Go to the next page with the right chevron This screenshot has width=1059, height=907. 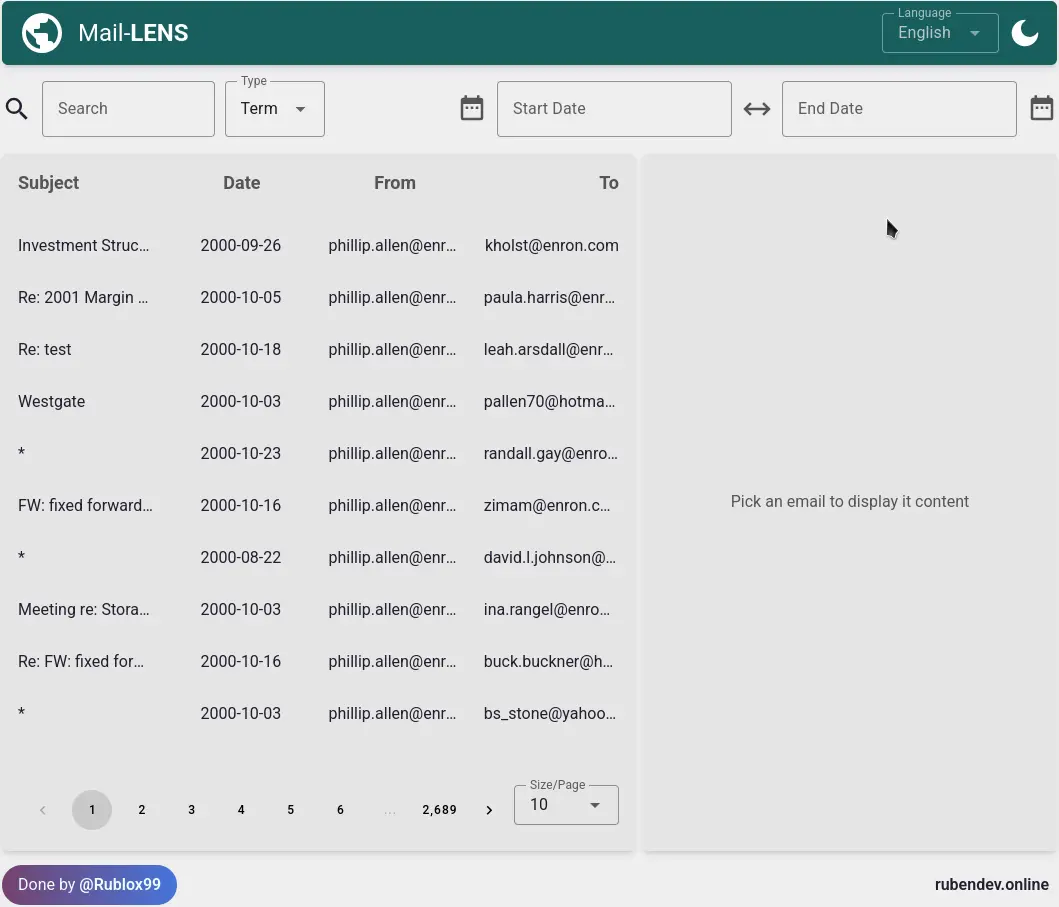489,810
